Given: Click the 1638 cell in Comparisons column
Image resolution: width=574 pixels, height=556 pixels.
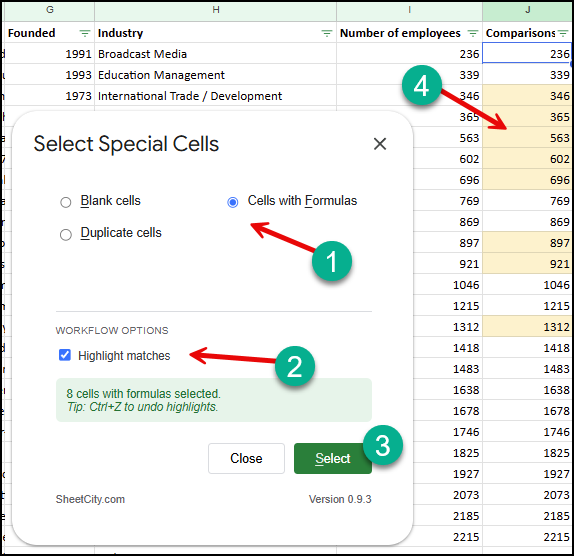Looking at the screenshot, I should (x=527, y=390).
